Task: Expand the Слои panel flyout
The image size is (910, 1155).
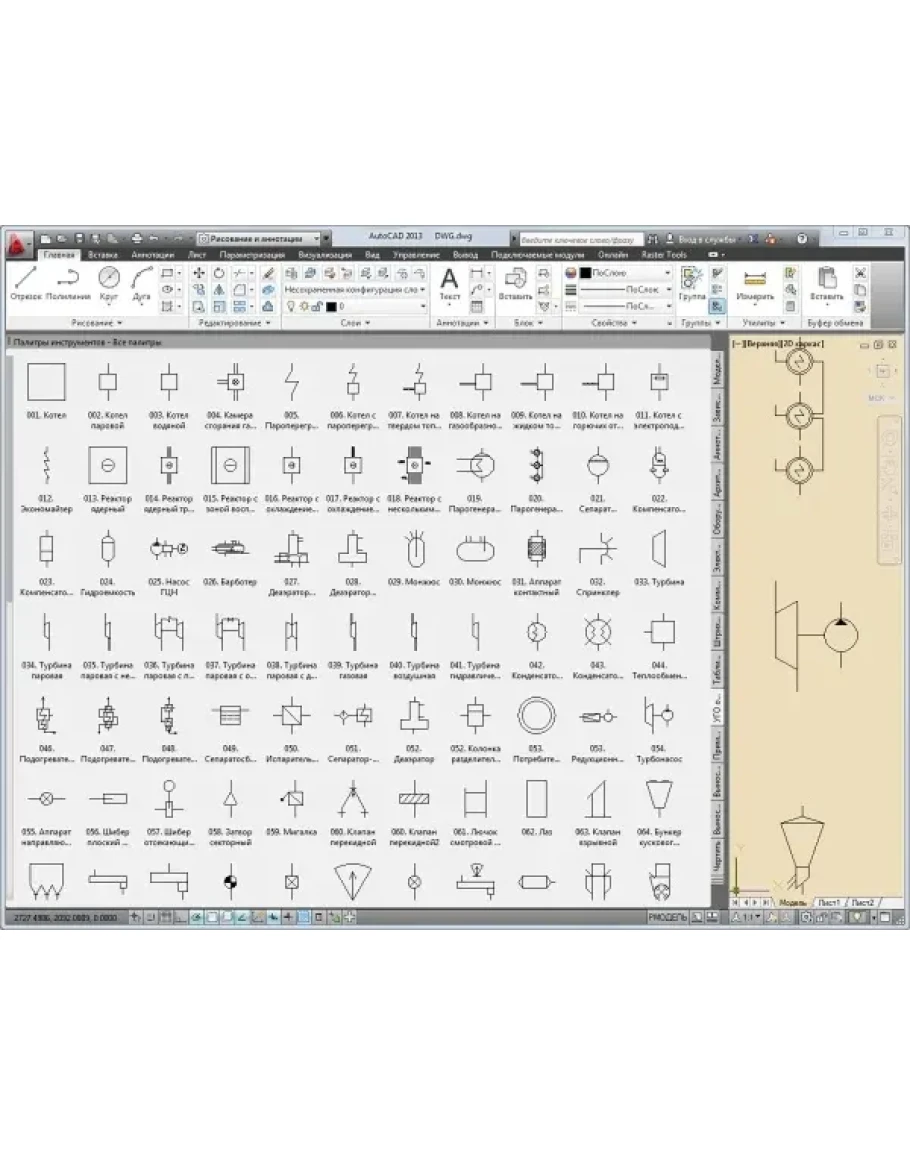Action: click(356, 324)
